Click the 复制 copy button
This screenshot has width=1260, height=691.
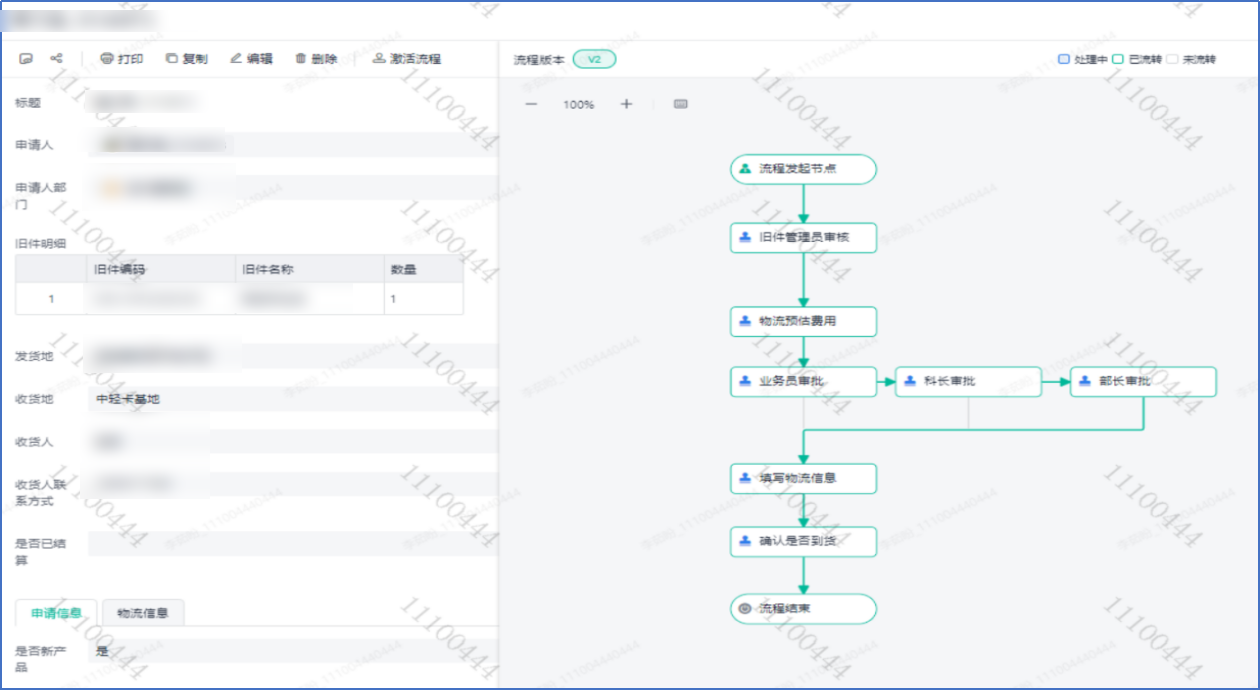187,59
